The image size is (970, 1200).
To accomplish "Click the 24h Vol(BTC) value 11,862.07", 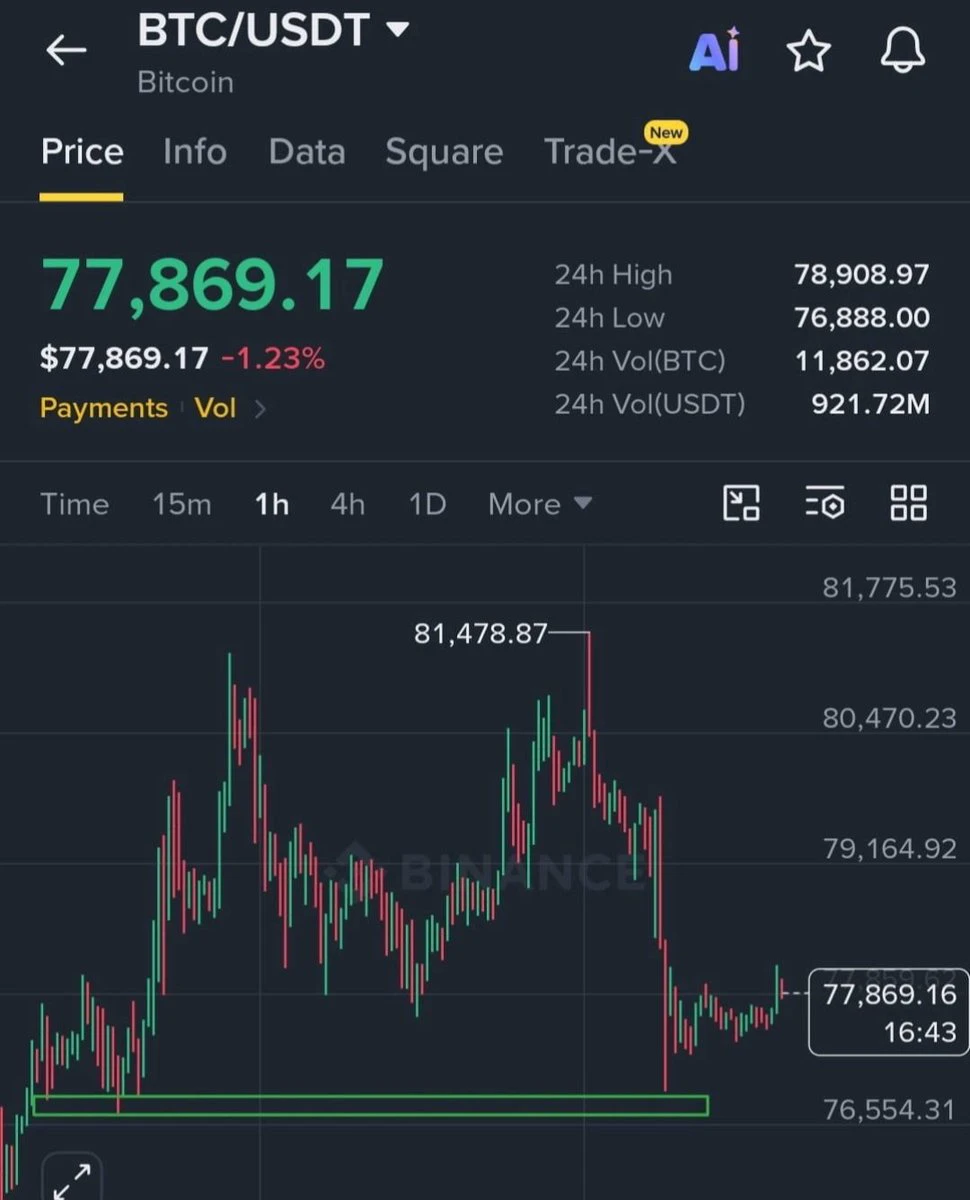I will click(862, 361).
